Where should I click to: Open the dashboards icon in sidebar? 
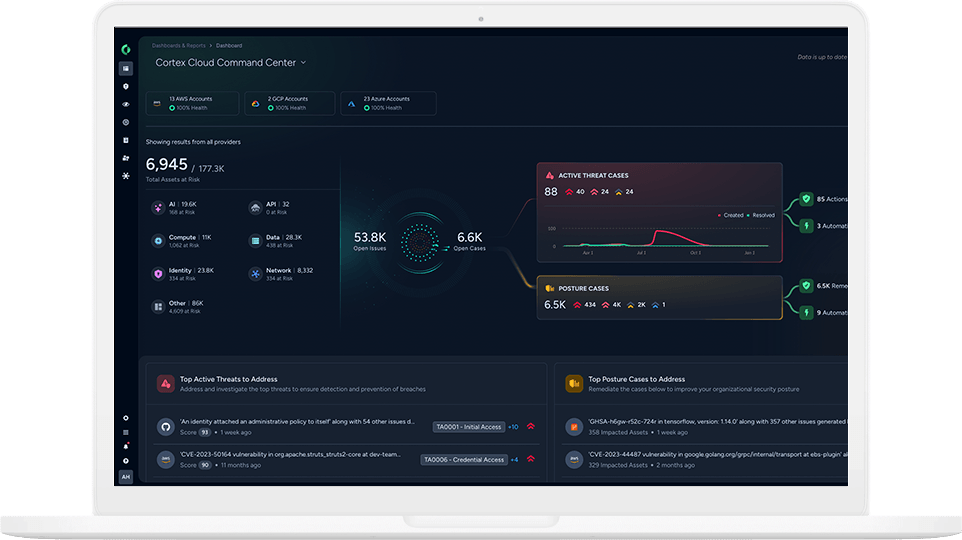(x=126, y=69)
